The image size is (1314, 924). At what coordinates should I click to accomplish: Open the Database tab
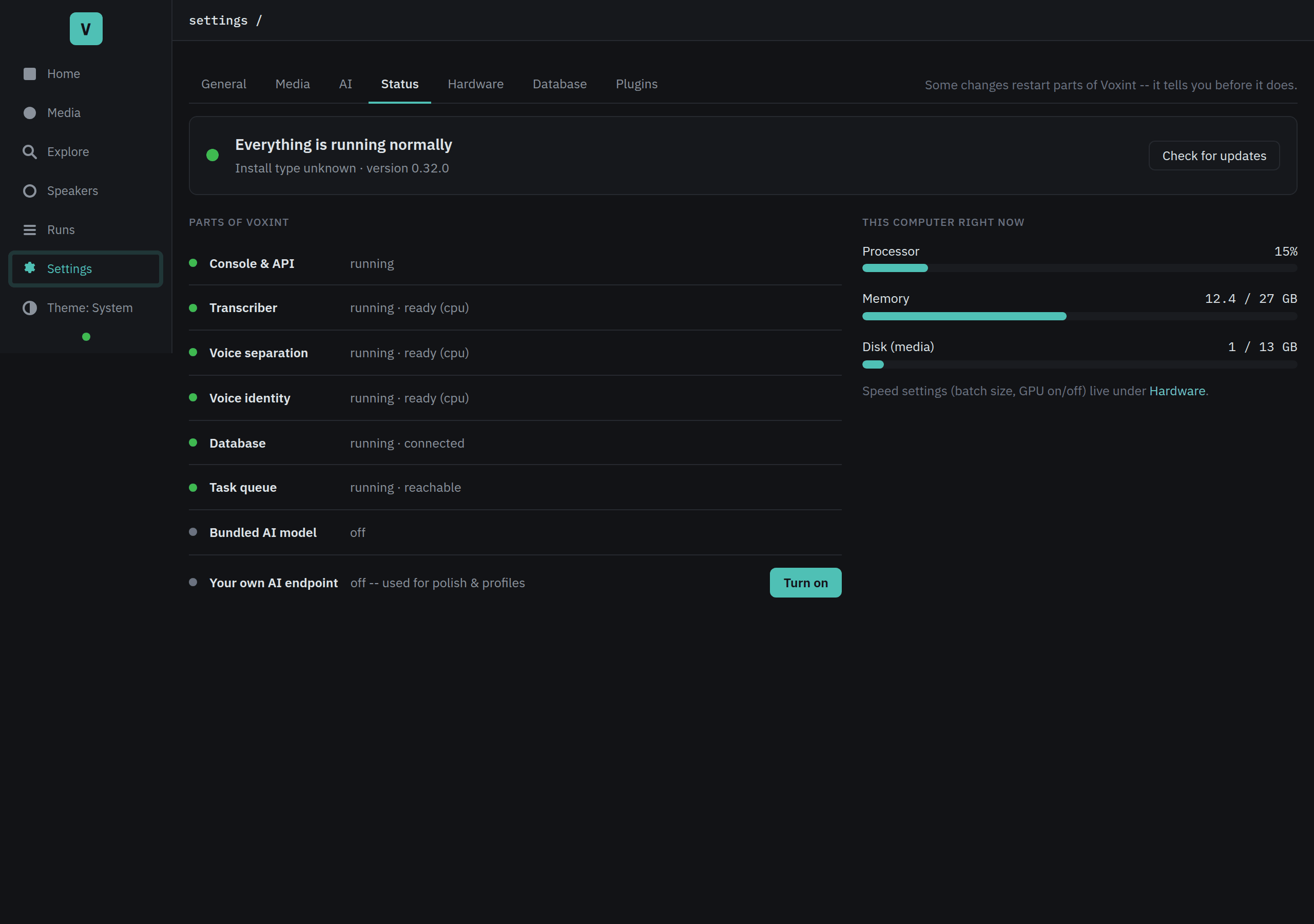click(559, 84)
